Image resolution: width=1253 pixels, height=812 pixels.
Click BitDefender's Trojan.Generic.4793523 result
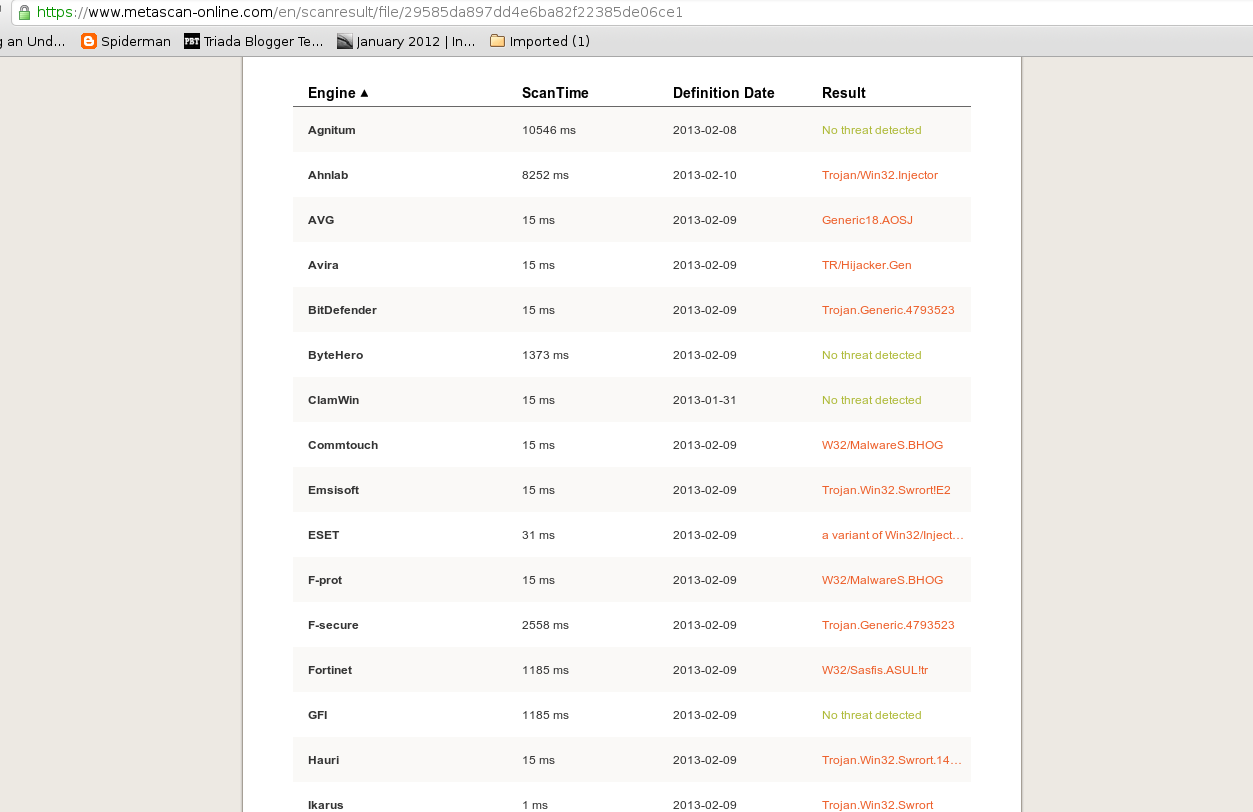click(x=888, y=310)
